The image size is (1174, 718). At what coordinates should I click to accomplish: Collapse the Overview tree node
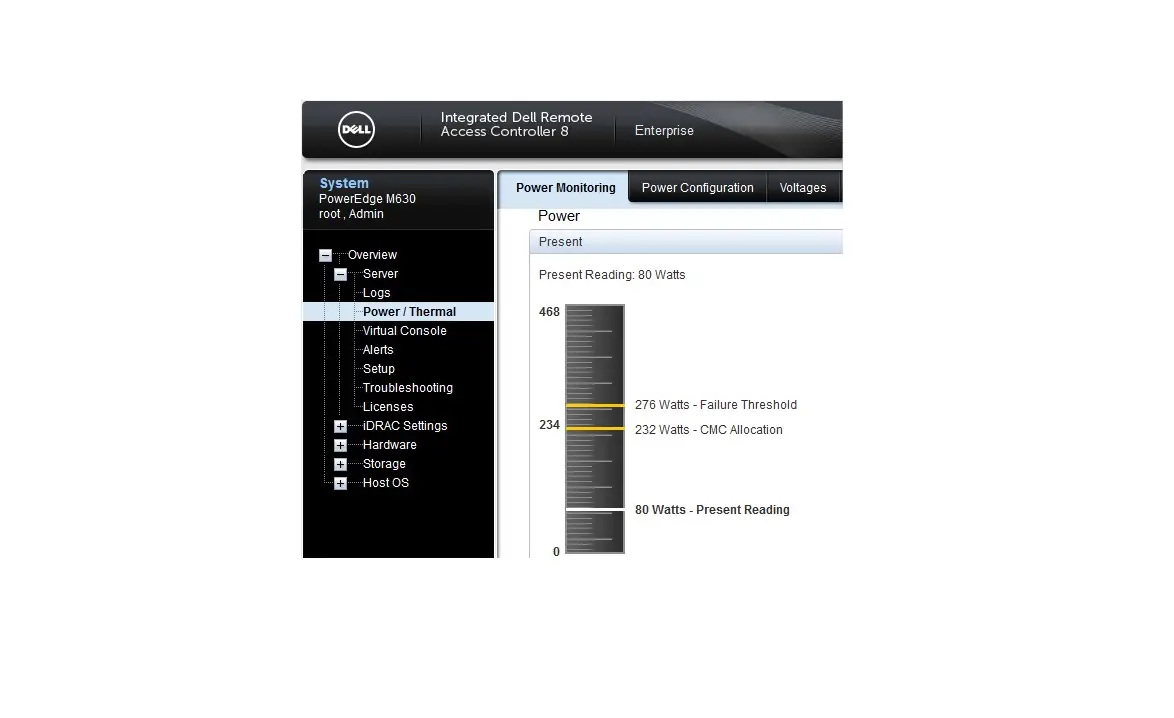point(325,255)
